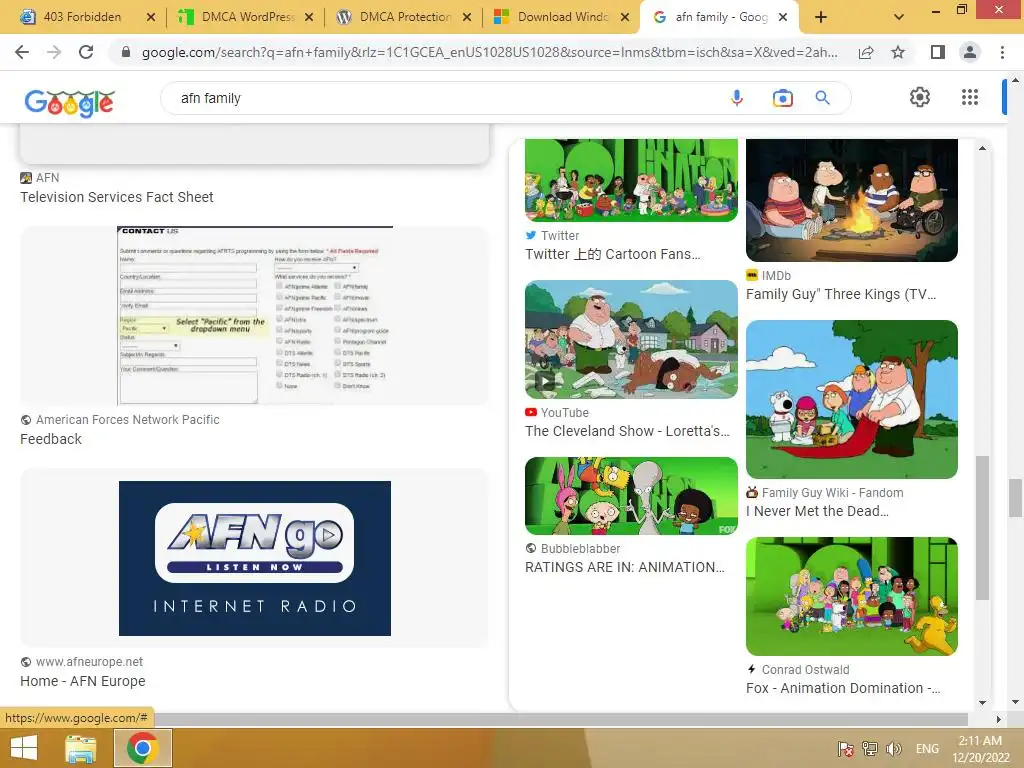Select the afn family Google tab
Screen dimensions: 1024x768
pyautogui.click(x=721, y=17)
